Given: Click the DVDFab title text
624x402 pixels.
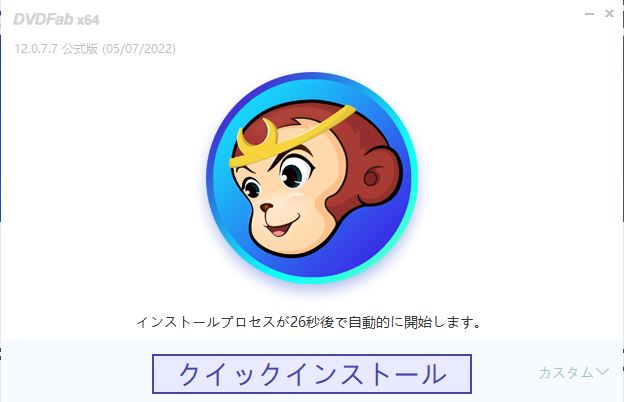Looking at the screenshot, I should tap(43, 19).
